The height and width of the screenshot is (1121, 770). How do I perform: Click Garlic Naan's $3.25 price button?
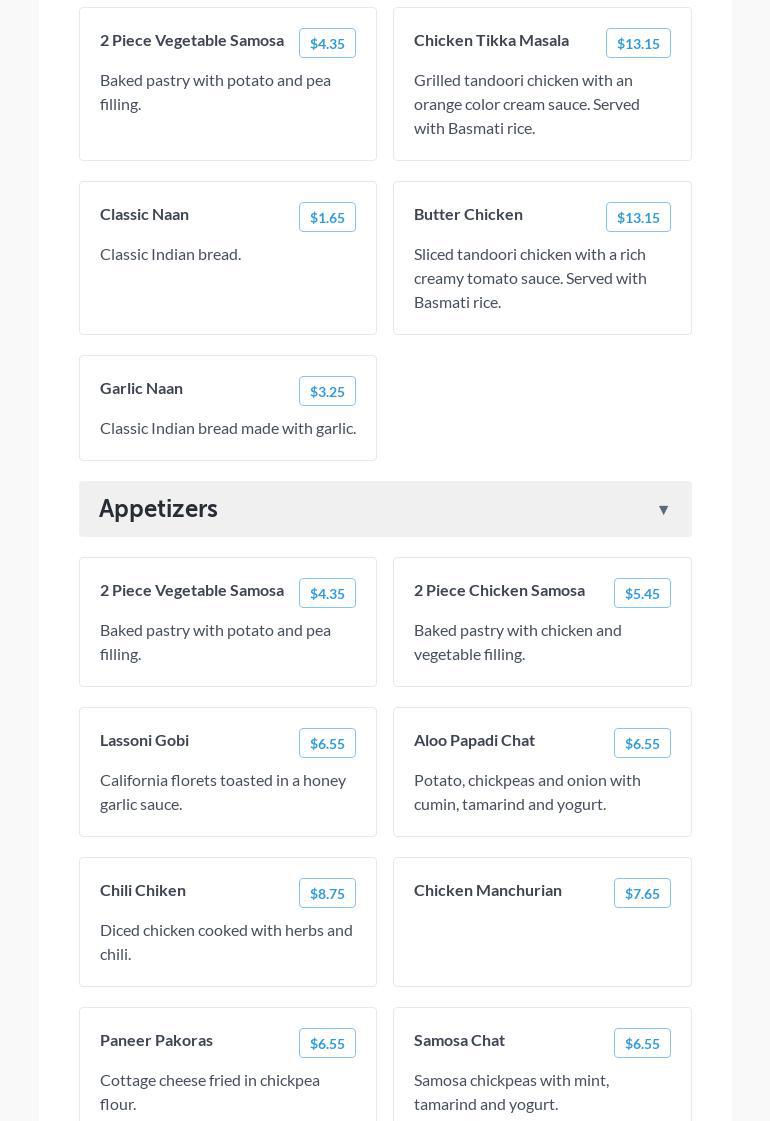click(327, 391)
